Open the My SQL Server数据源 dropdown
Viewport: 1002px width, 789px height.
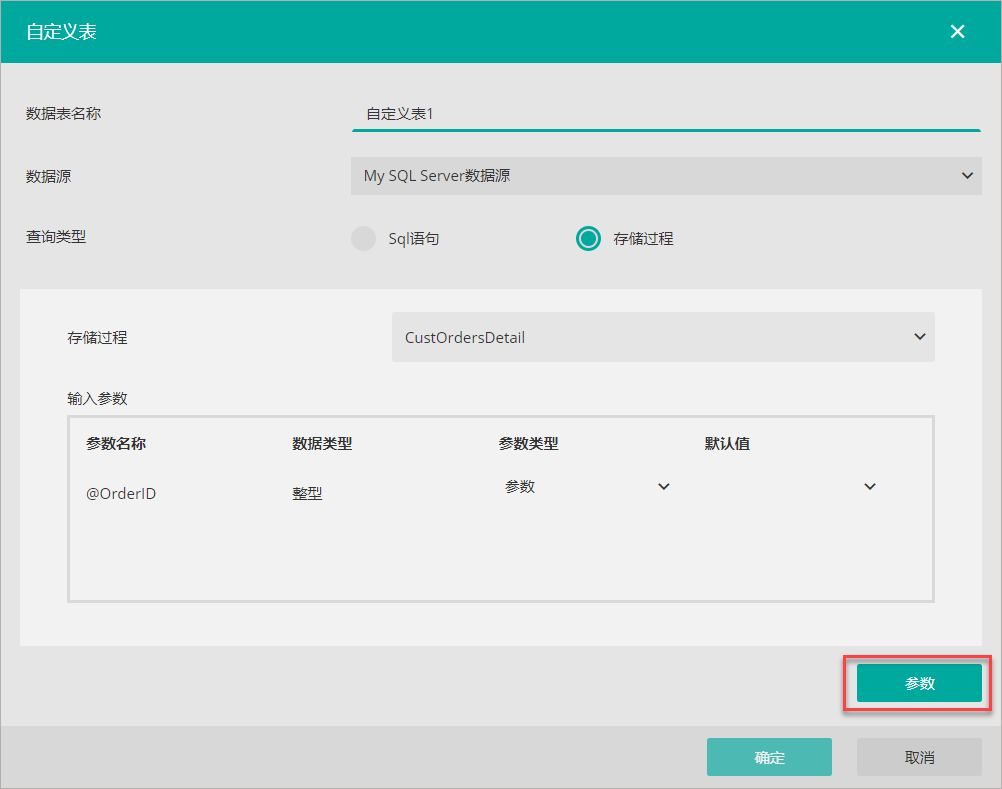click(665, 176)
